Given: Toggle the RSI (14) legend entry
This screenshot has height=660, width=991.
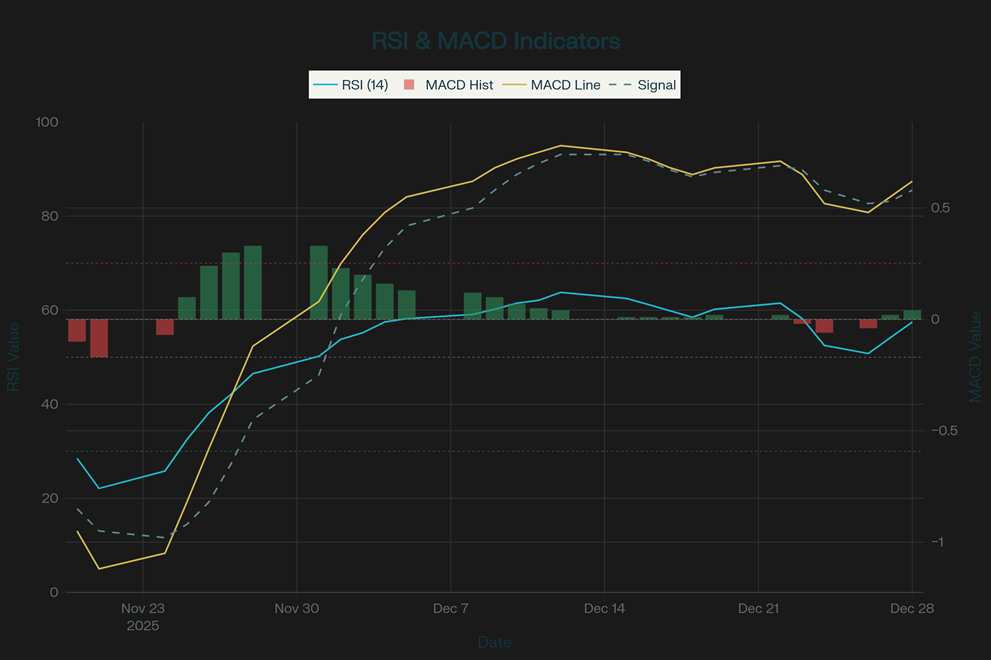Looking at the screenshot, I should (x=364, y=85).
